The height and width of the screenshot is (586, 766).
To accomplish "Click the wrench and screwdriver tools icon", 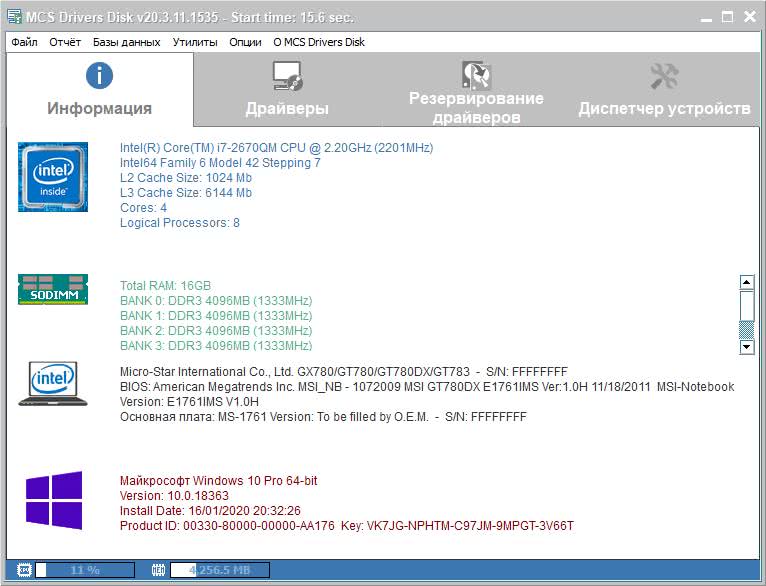I will pyautogui.click(x=664, y=76).
